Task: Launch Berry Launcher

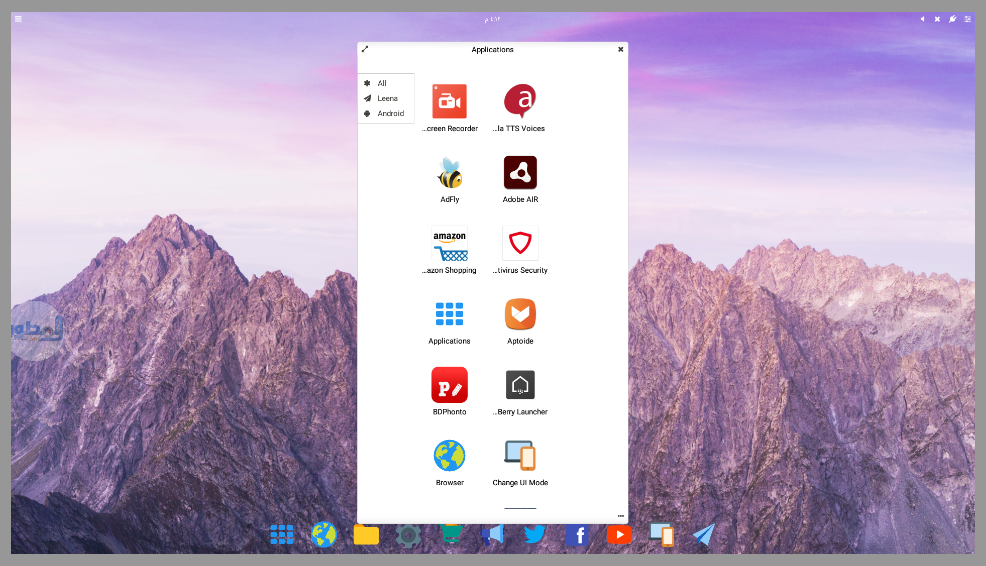Action: coord(520,385)
